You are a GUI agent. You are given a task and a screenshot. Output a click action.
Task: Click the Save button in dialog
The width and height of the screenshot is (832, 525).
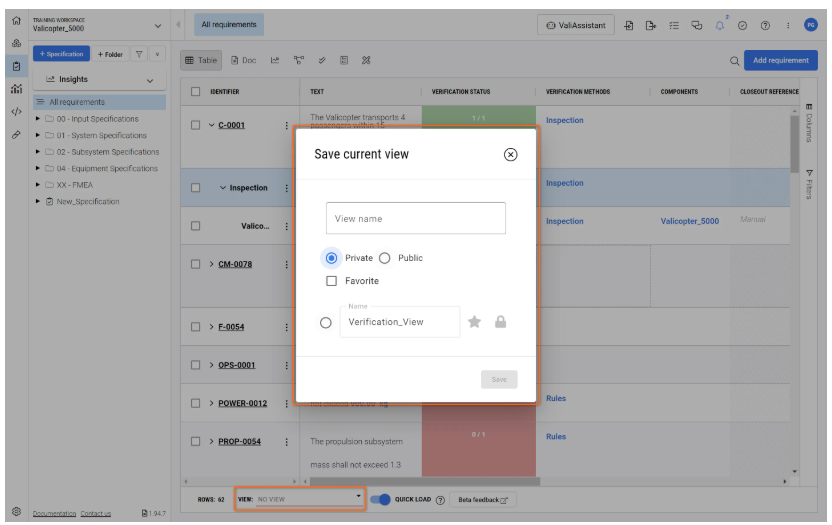tap(499, 380)
